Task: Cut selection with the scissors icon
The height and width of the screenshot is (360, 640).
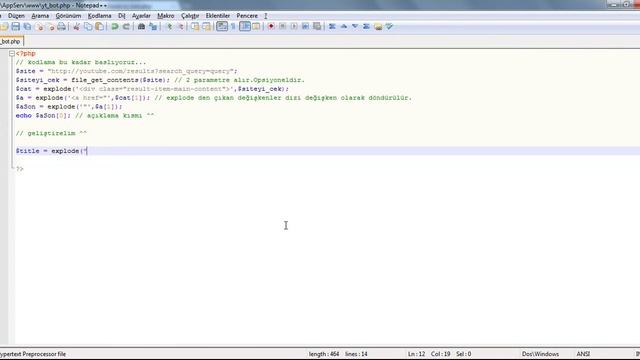Action: click(76, 27)
